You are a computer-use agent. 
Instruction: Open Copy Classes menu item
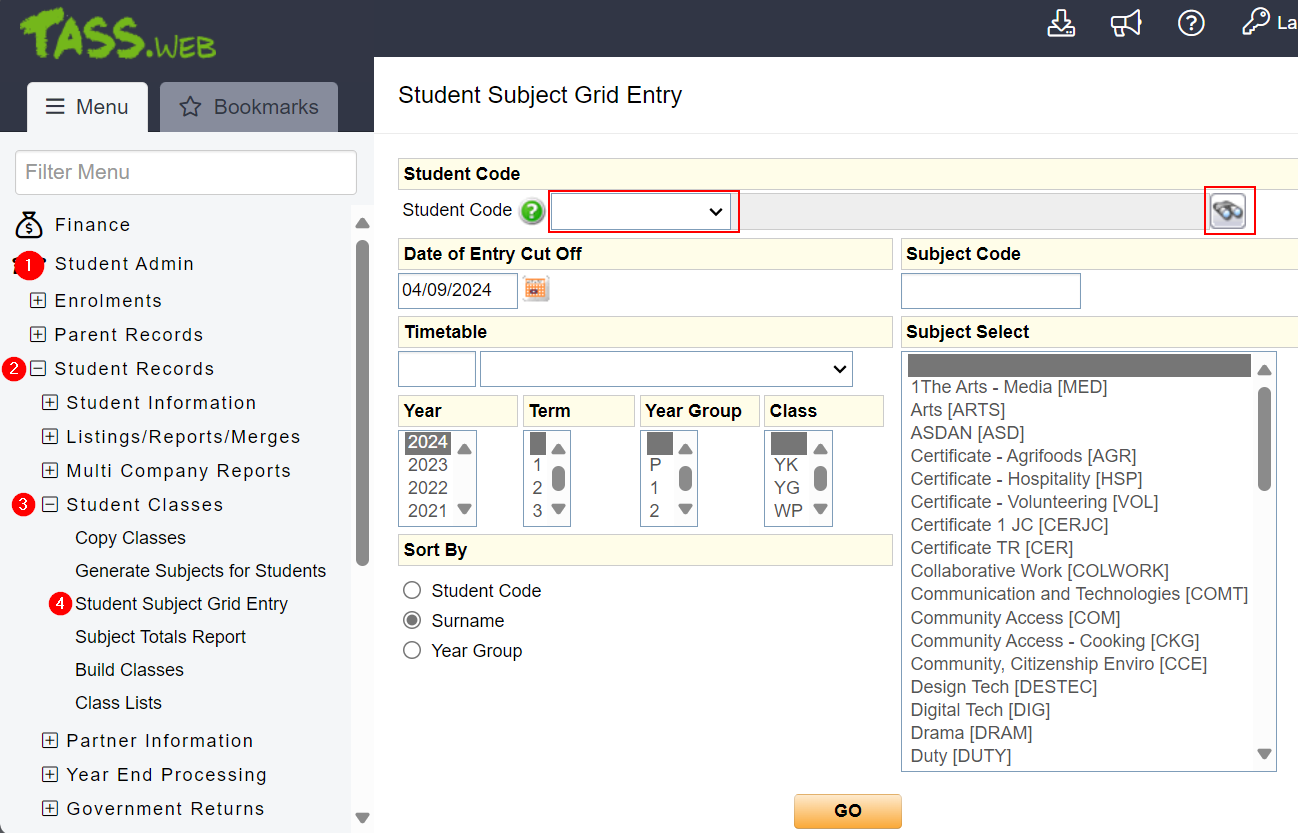131,538
